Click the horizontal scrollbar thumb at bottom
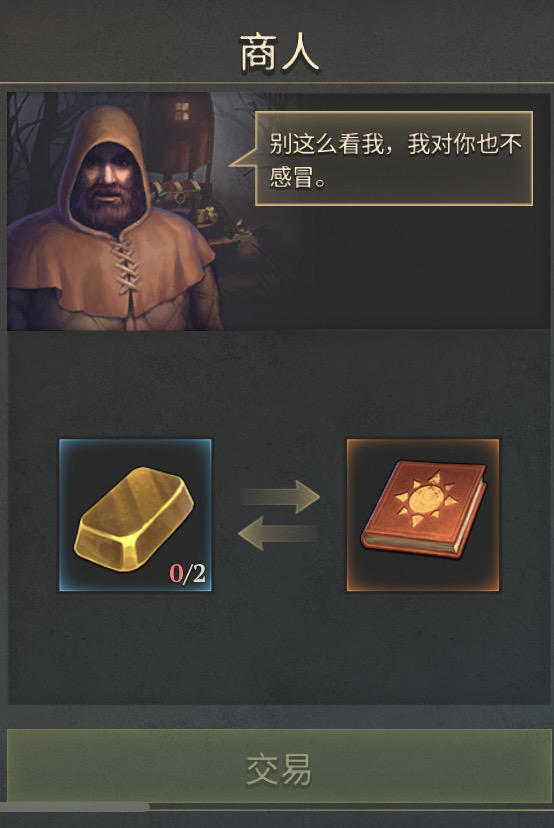The height and width of the screenshot is (828, 554). 75,807
